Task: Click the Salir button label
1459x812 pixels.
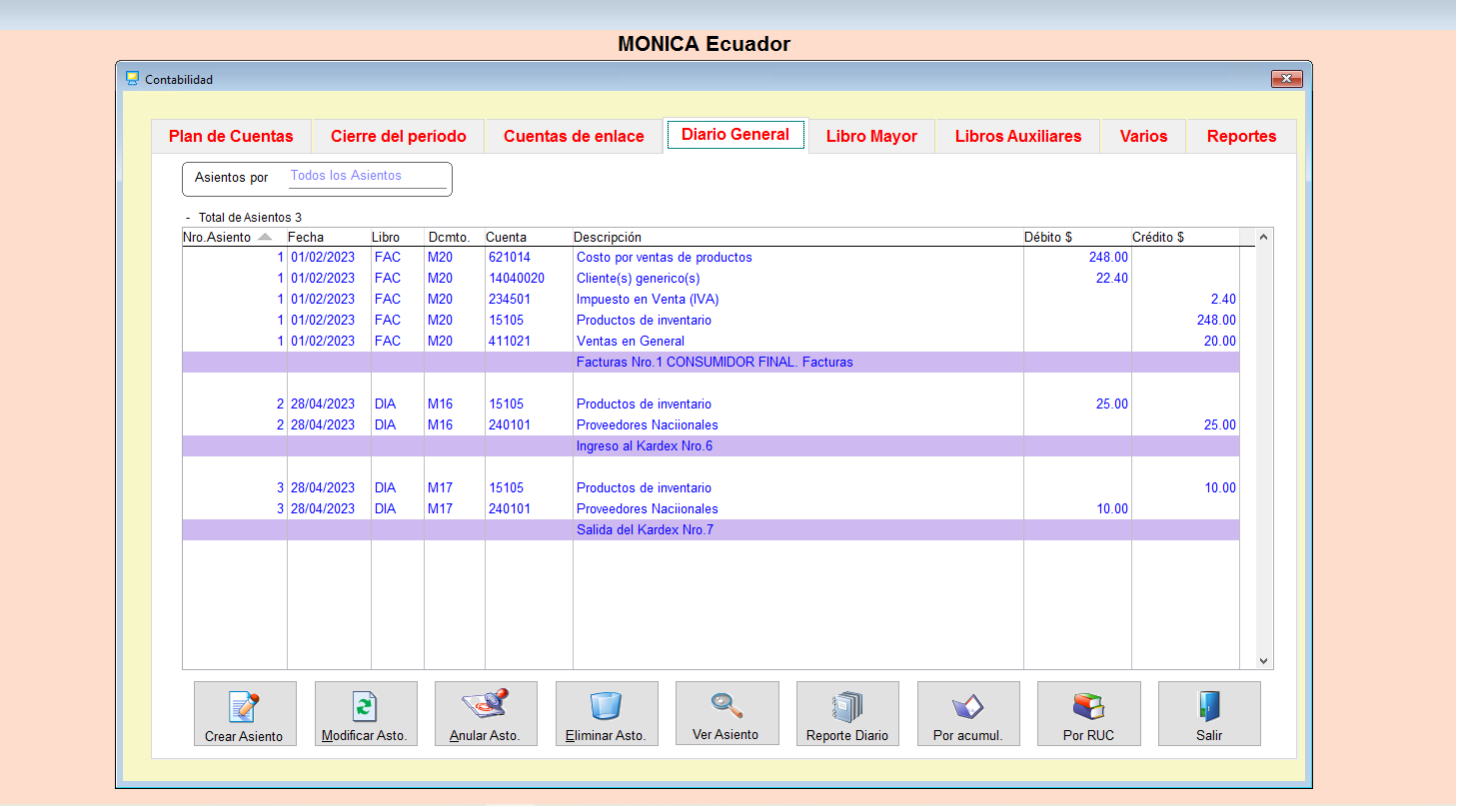Action: click(x=1209, y=736)
